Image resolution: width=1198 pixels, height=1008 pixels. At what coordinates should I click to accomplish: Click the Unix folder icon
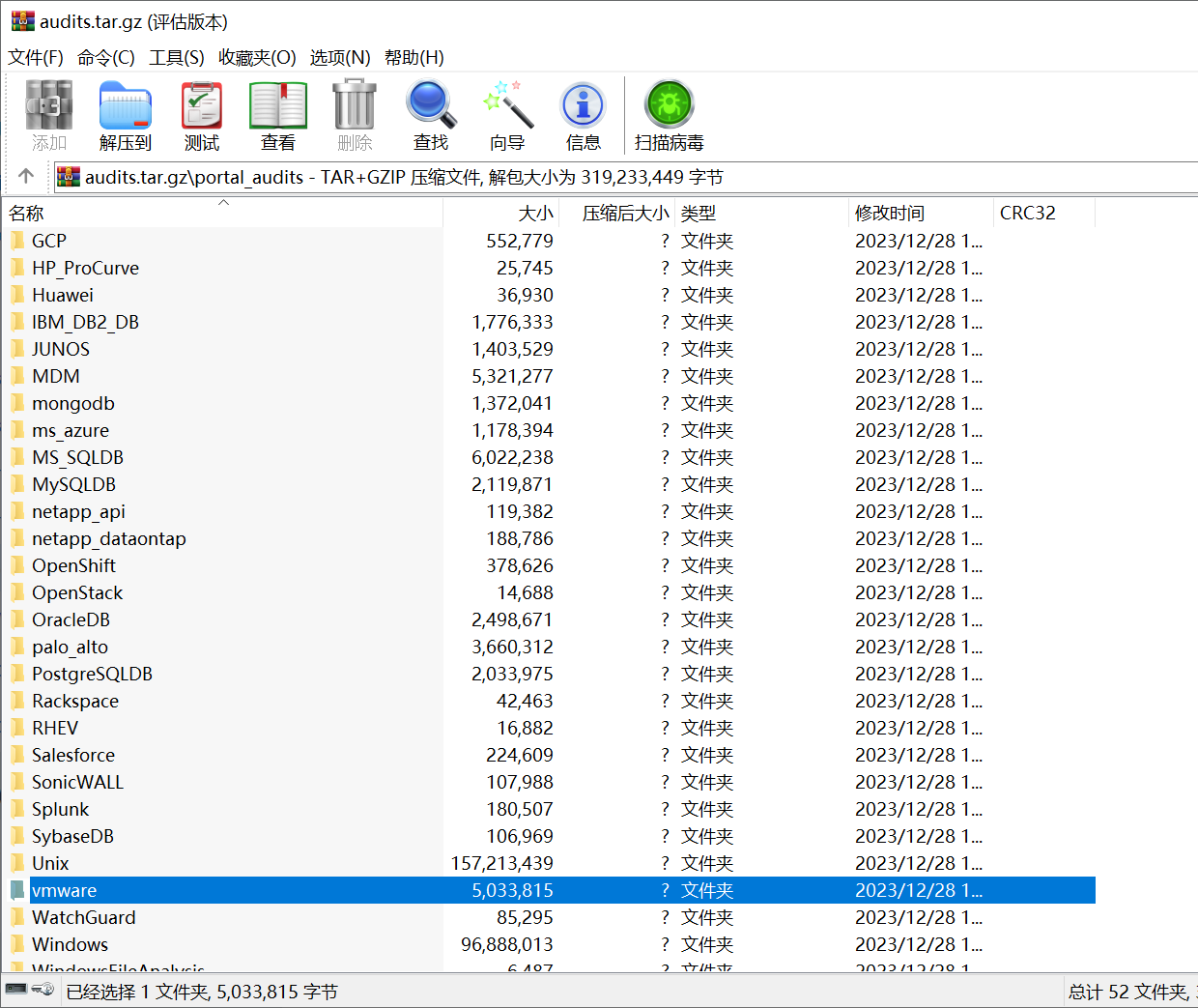pos(17,862)
